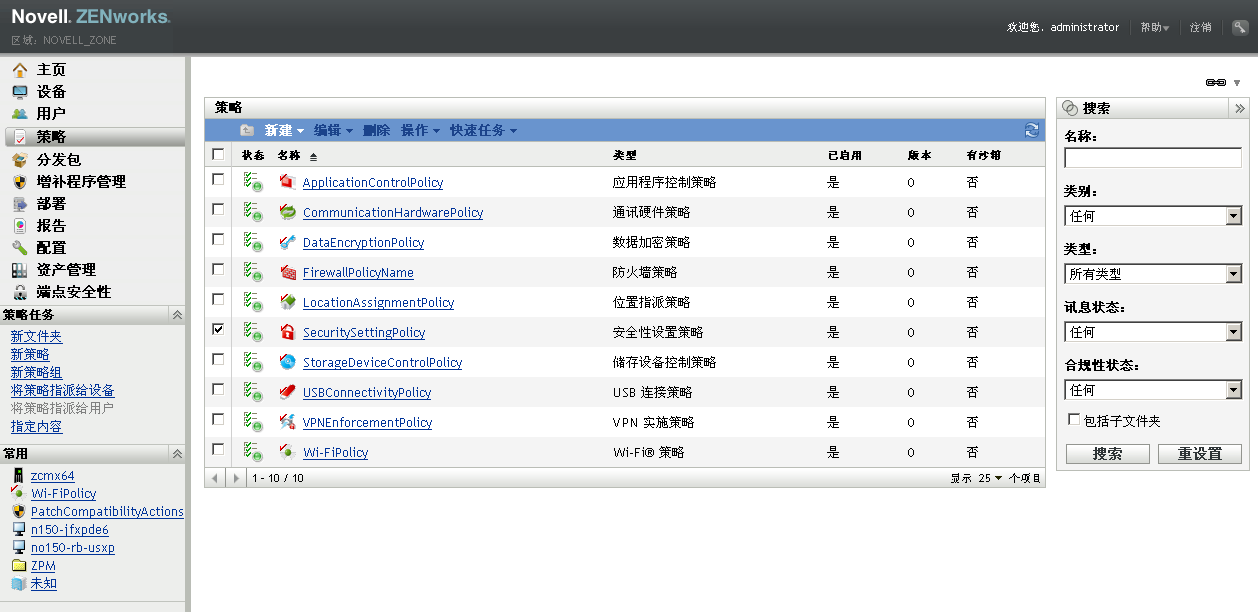The image size is (1258, 612).
Task: Click the CommunicationHardwarePolicy type icon
Action: 288,212
